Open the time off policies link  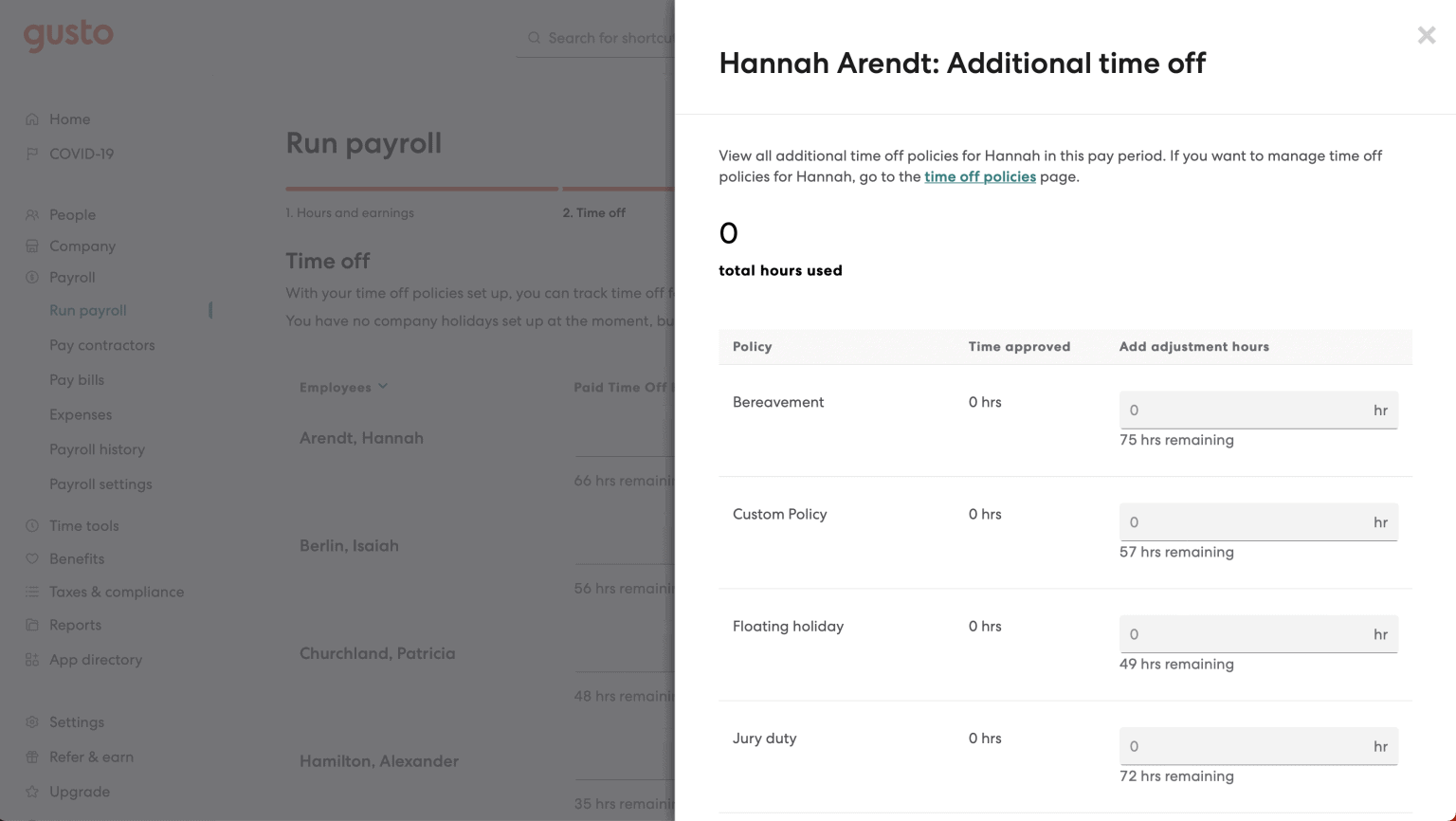coord(980,176)
